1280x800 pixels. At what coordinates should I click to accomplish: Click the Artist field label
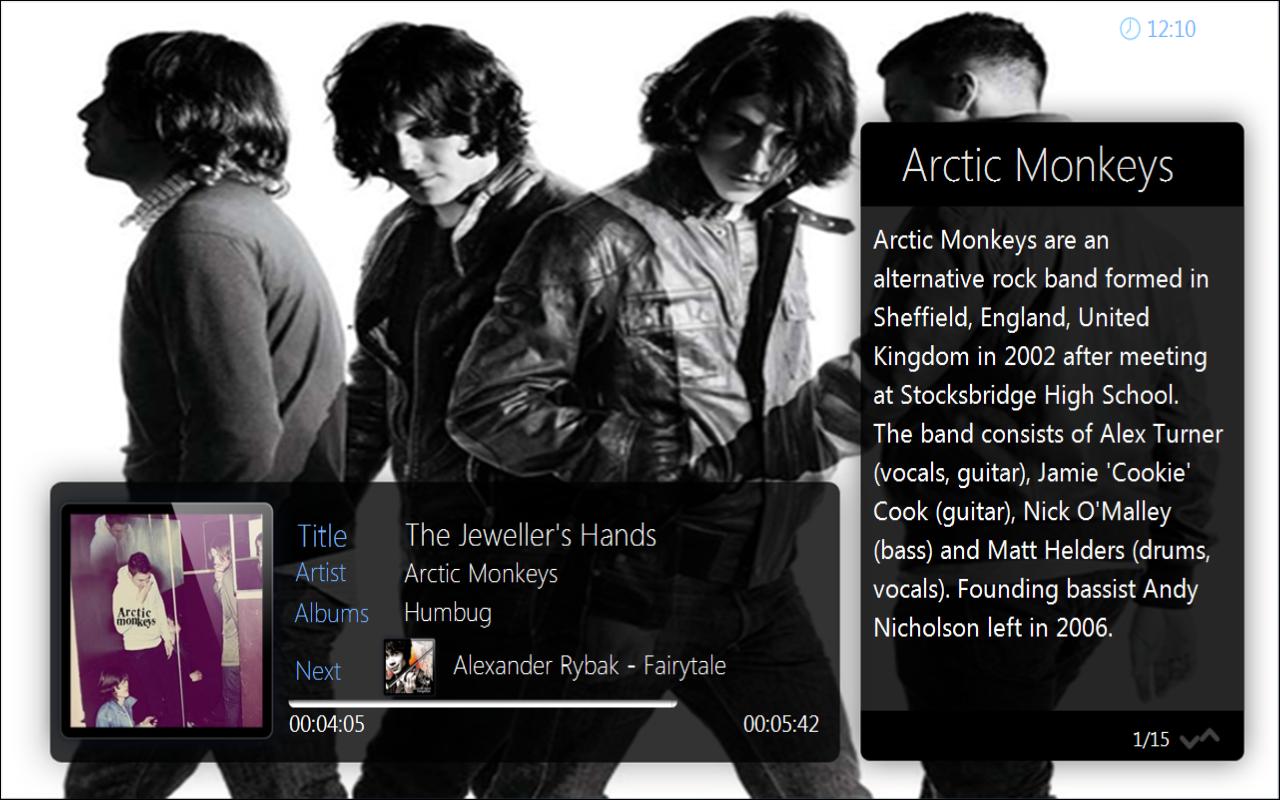(321, 573)
